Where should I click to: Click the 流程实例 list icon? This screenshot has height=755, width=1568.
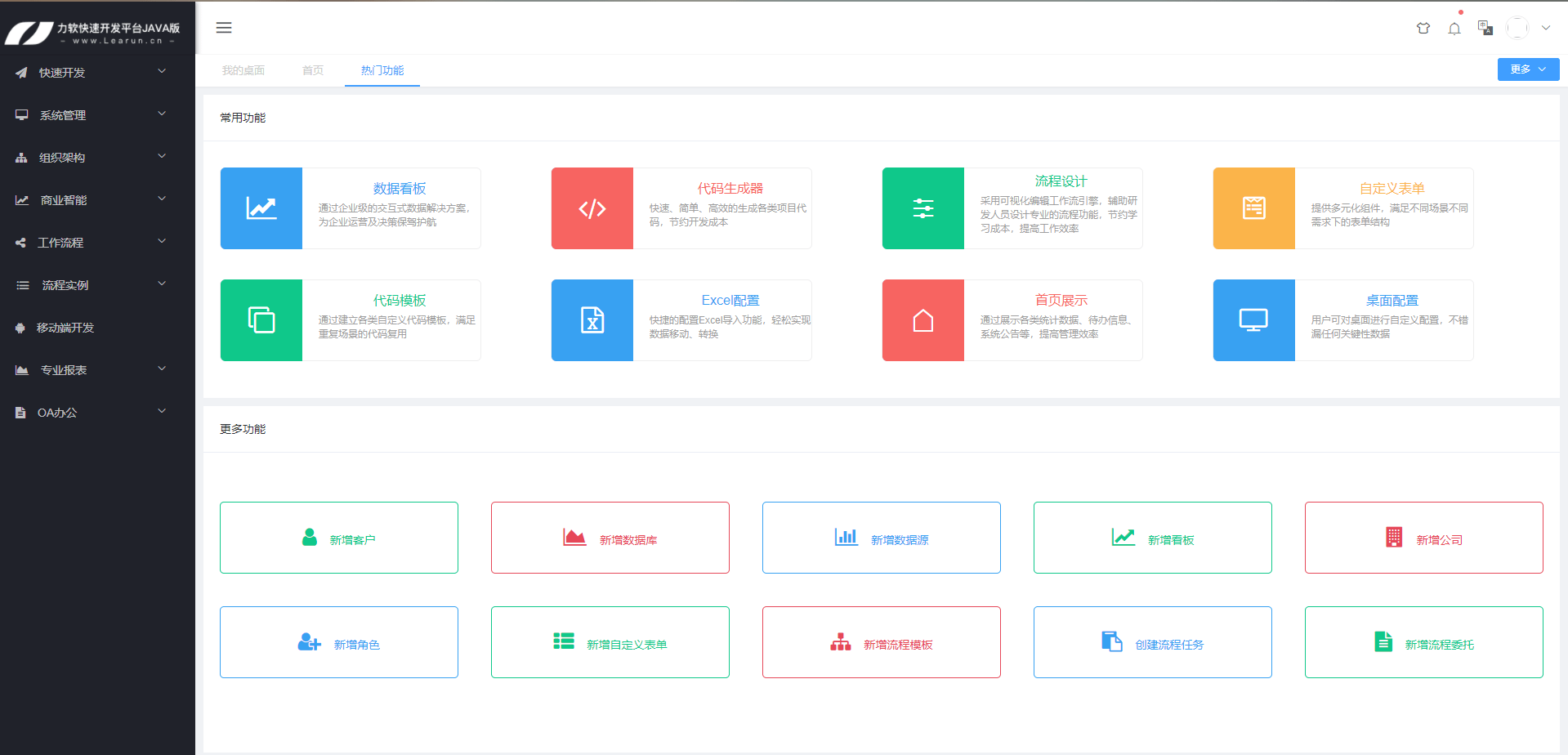pos(23,285)
